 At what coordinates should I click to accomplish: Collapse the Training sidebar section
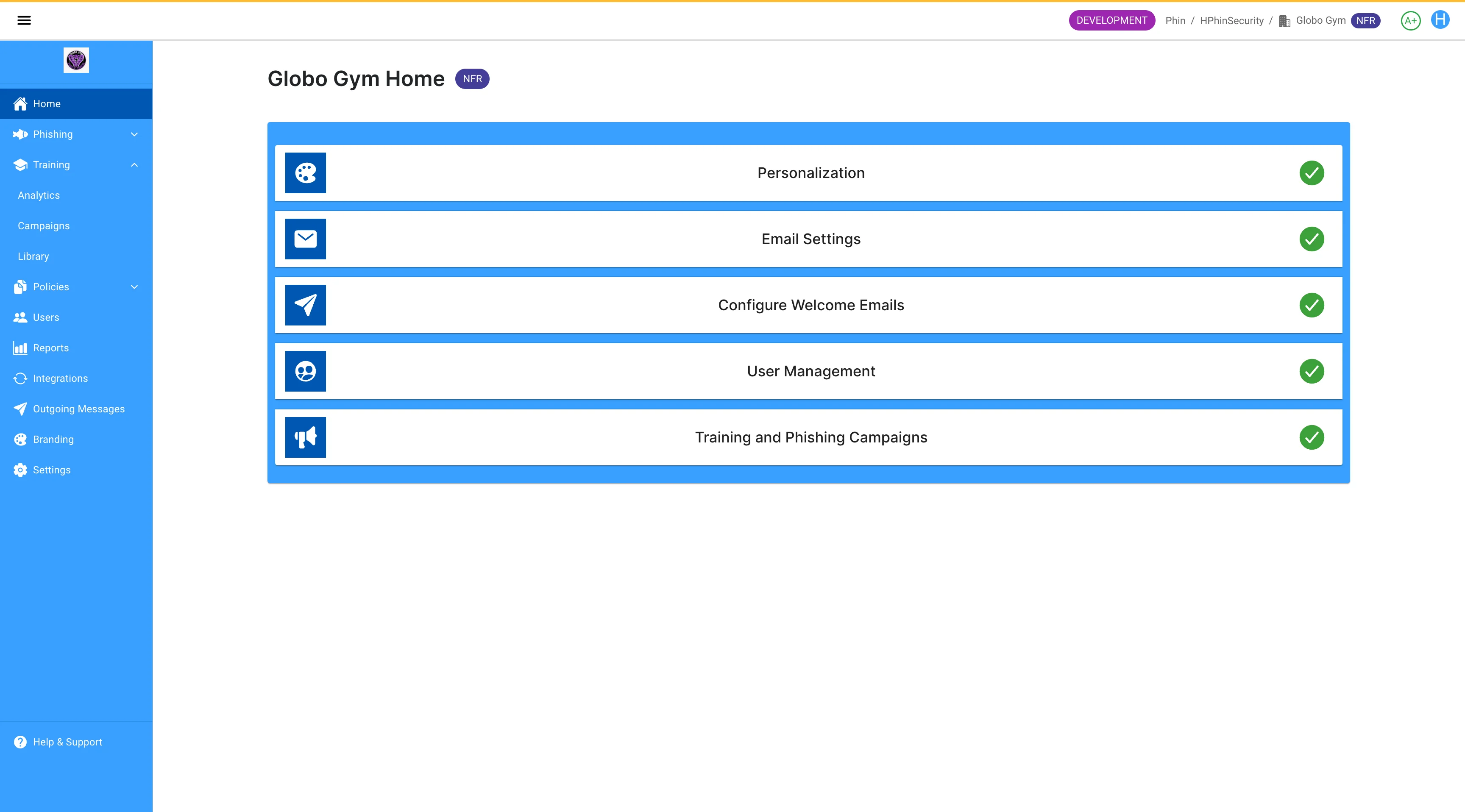pyautogui.click(x=76, y=165)
